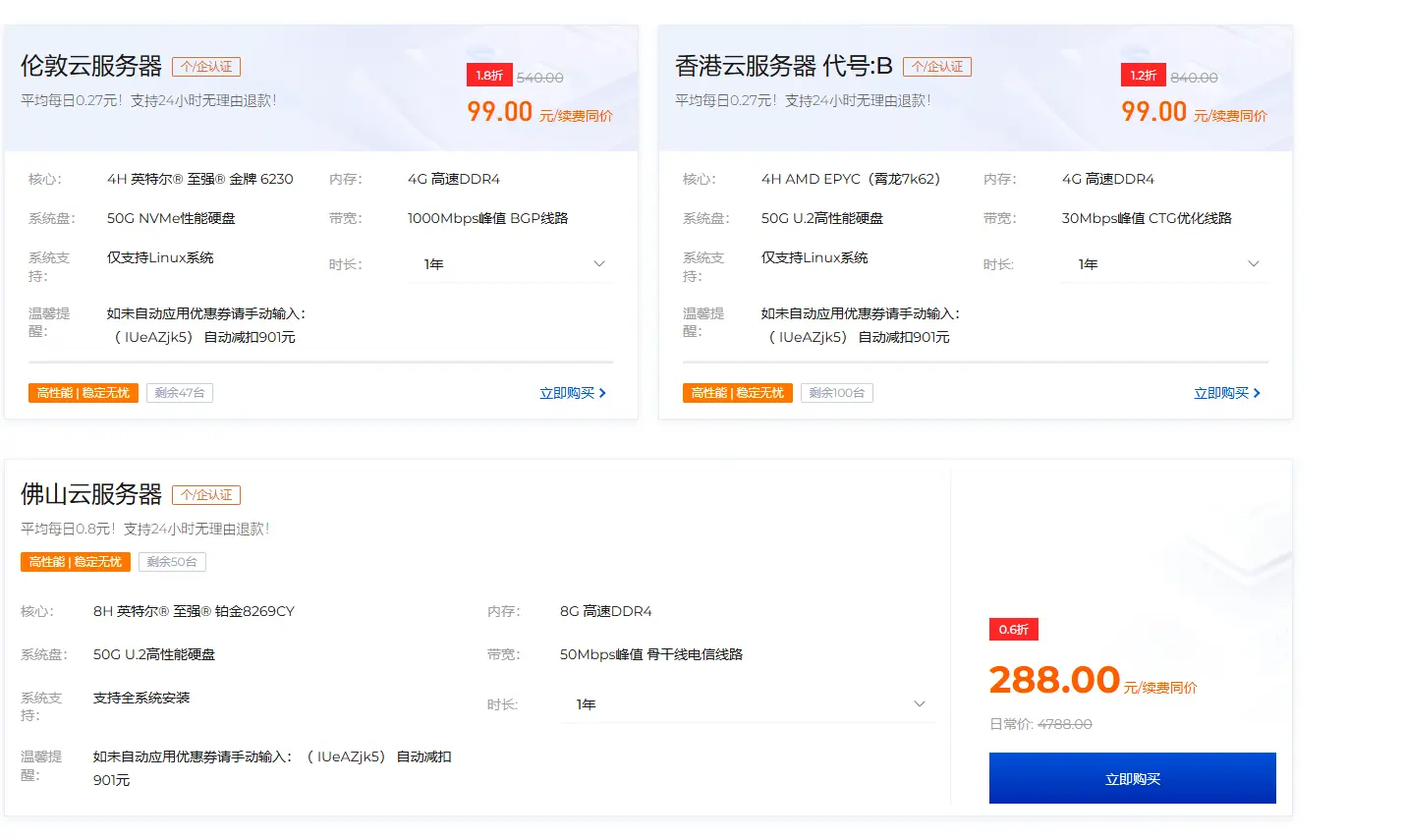Click the 剩余47台 stock badge
This screenshot has height=840, width=1404.
pos(180,393)
